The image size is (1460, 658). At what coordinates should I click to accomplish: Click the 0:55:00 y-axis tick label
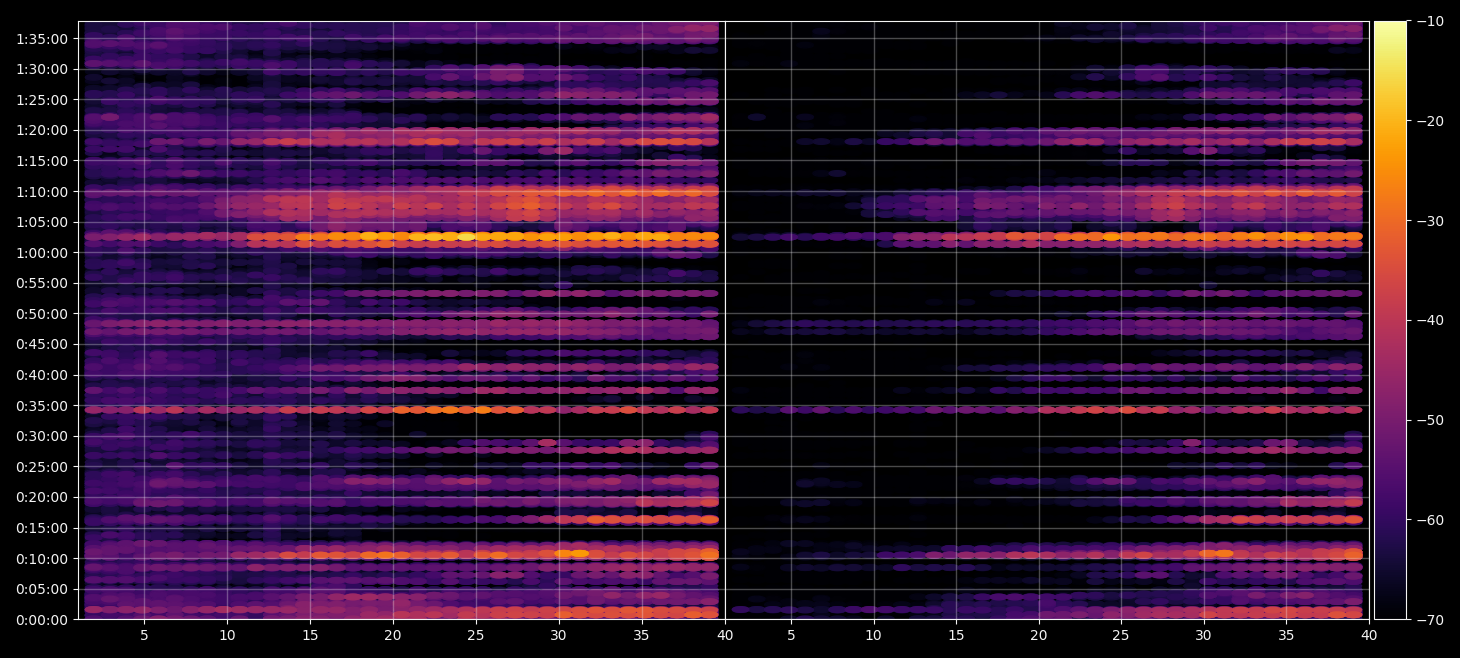tap(43, 283)
